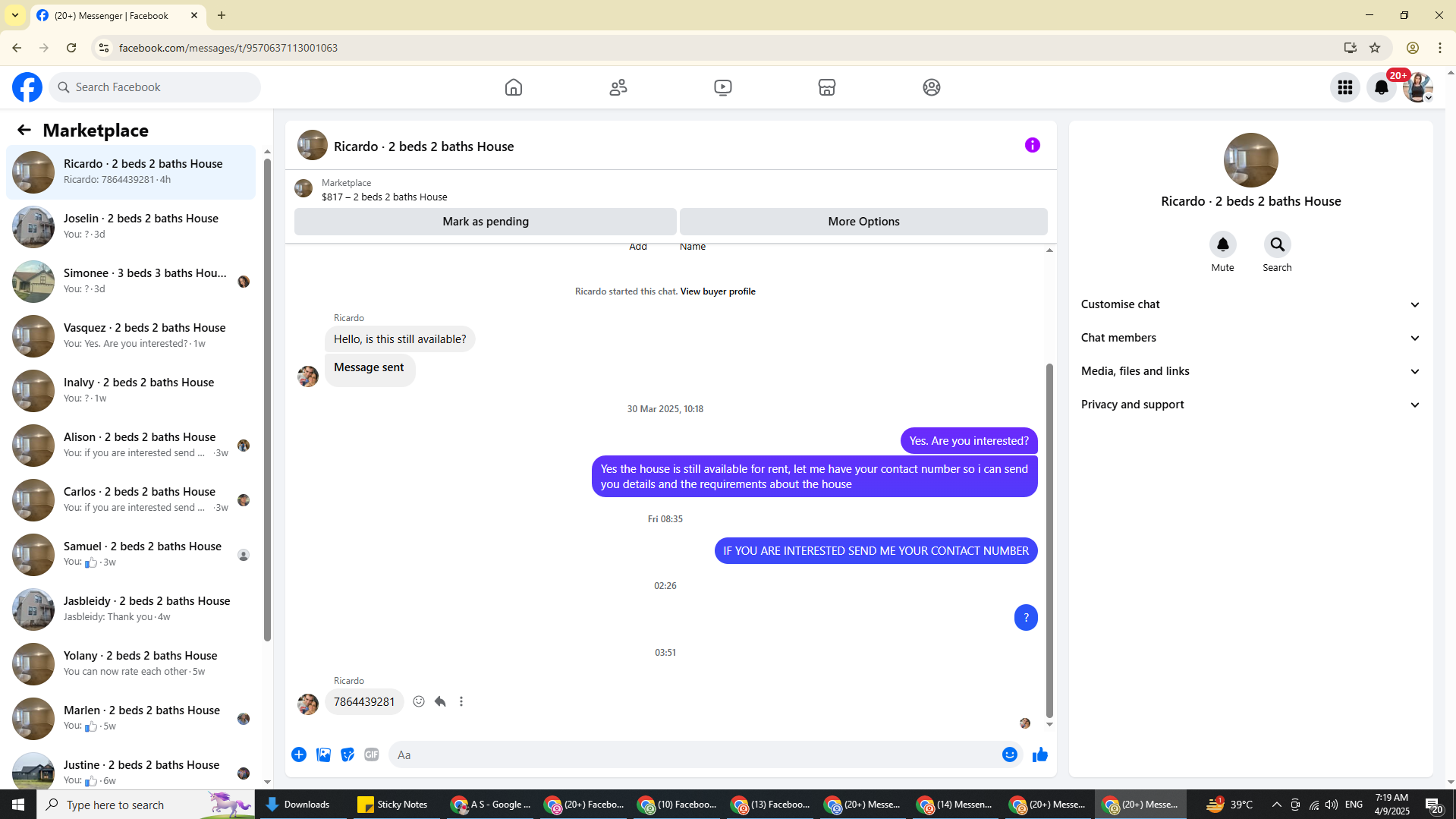This screenshot has width=1456, height=819.
Task: Choose a sticker icon
Action: (x=347, y=754)
